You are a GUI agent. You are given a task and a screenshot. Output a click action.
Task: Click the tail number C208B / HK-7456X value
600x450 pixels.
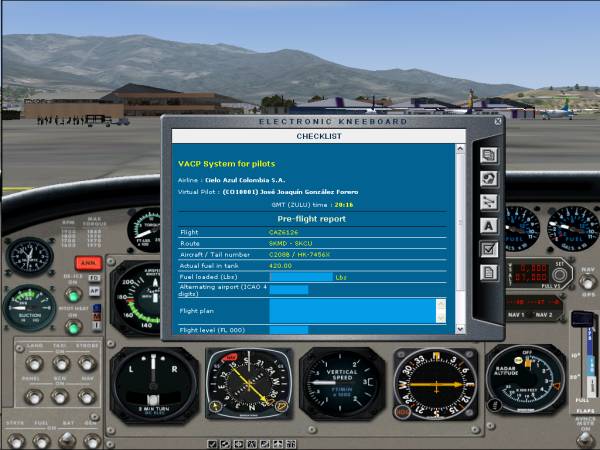[299, 254]
